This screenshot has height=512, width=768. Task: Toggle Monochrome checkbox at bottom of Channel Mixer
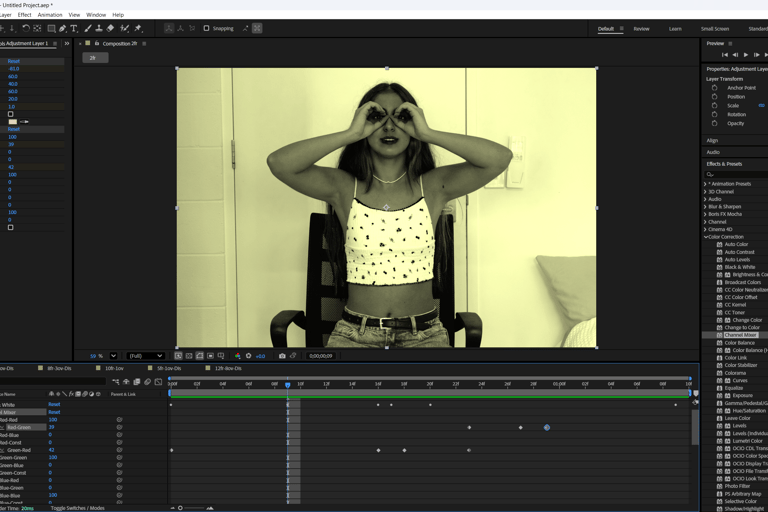click(x=10, y=227)
